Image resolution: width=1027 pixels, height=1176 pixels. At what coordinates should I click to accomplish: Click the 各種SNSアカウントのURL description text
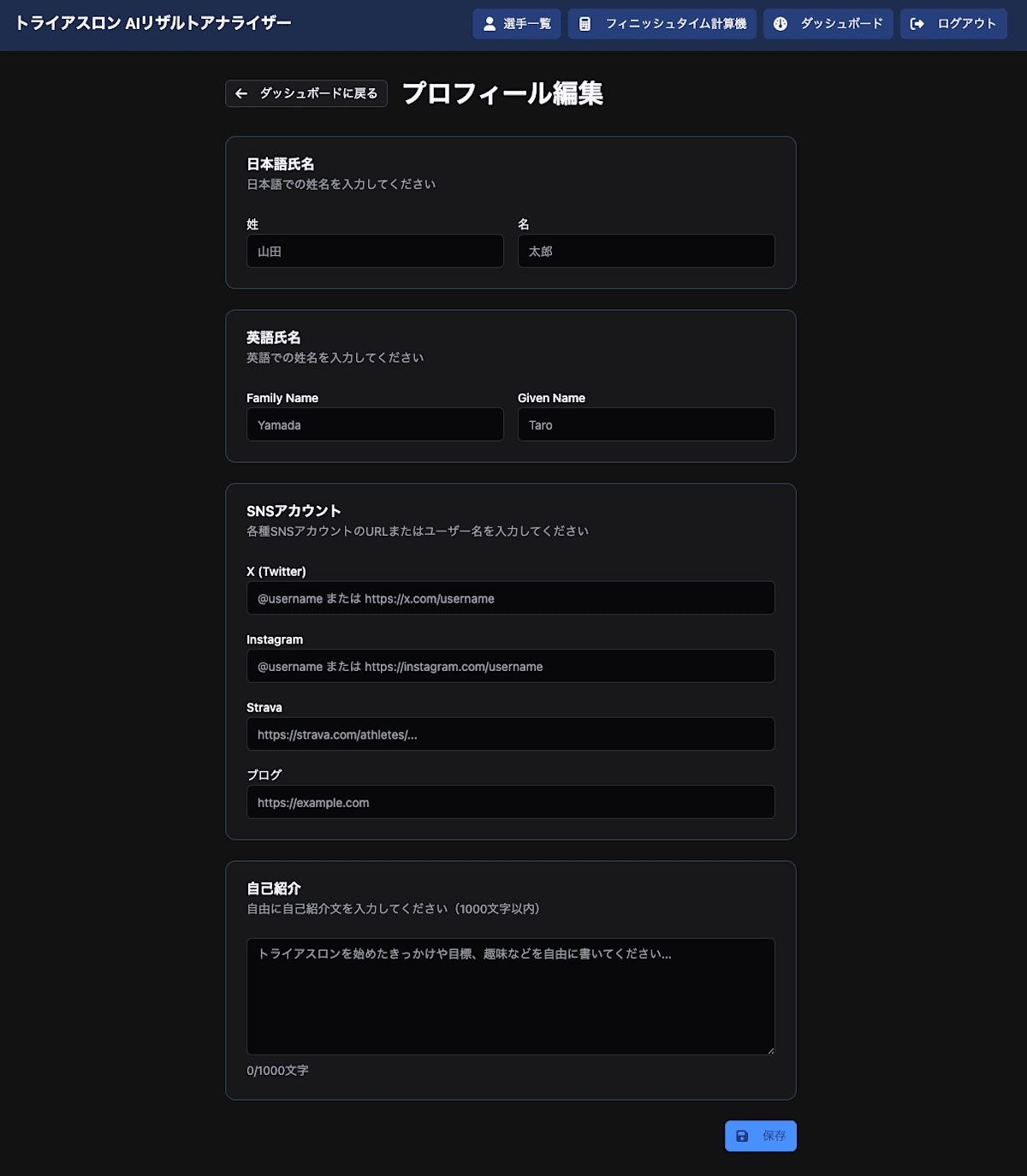pos(418,532)
